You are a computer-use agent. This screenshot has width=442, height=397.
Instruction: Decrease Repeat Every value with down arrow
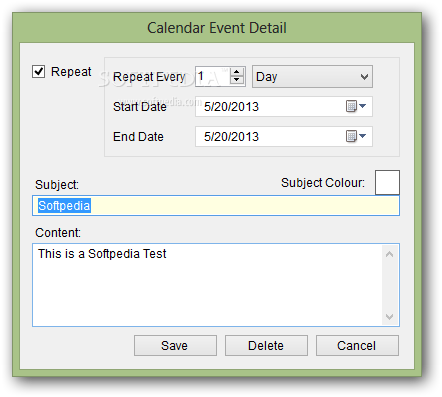coord(237,80)
